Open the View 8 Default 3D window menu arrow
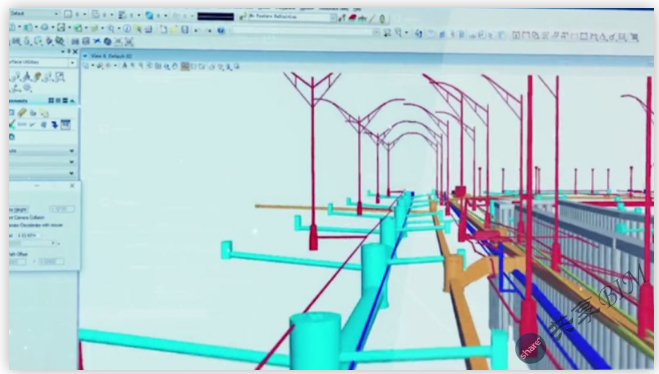 (85, 55)
